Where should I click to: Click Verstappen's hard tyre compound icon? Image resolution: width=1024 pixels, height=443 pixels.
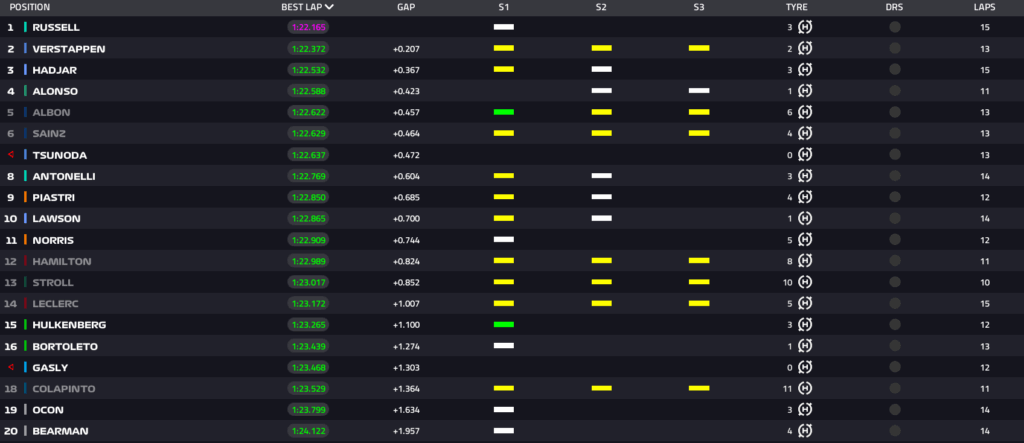805,48
